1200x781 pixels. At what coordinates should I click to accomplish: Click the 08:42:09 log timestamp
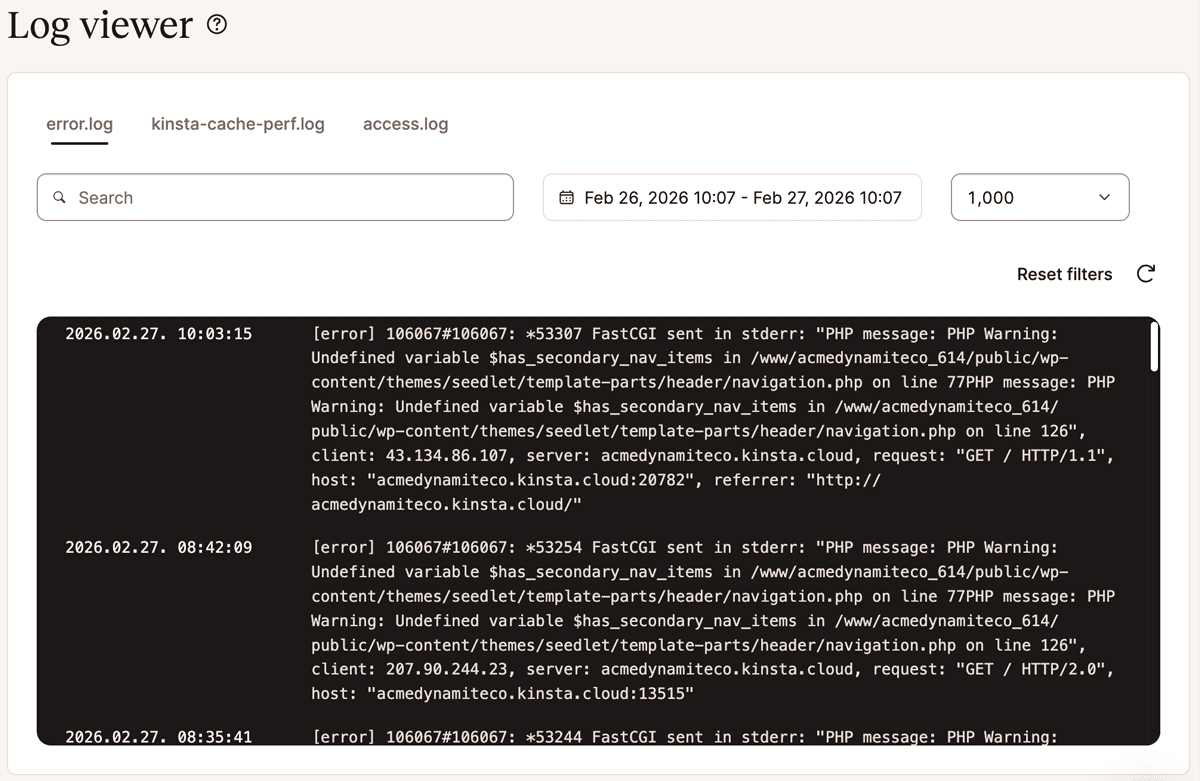[x=158, y=548]
